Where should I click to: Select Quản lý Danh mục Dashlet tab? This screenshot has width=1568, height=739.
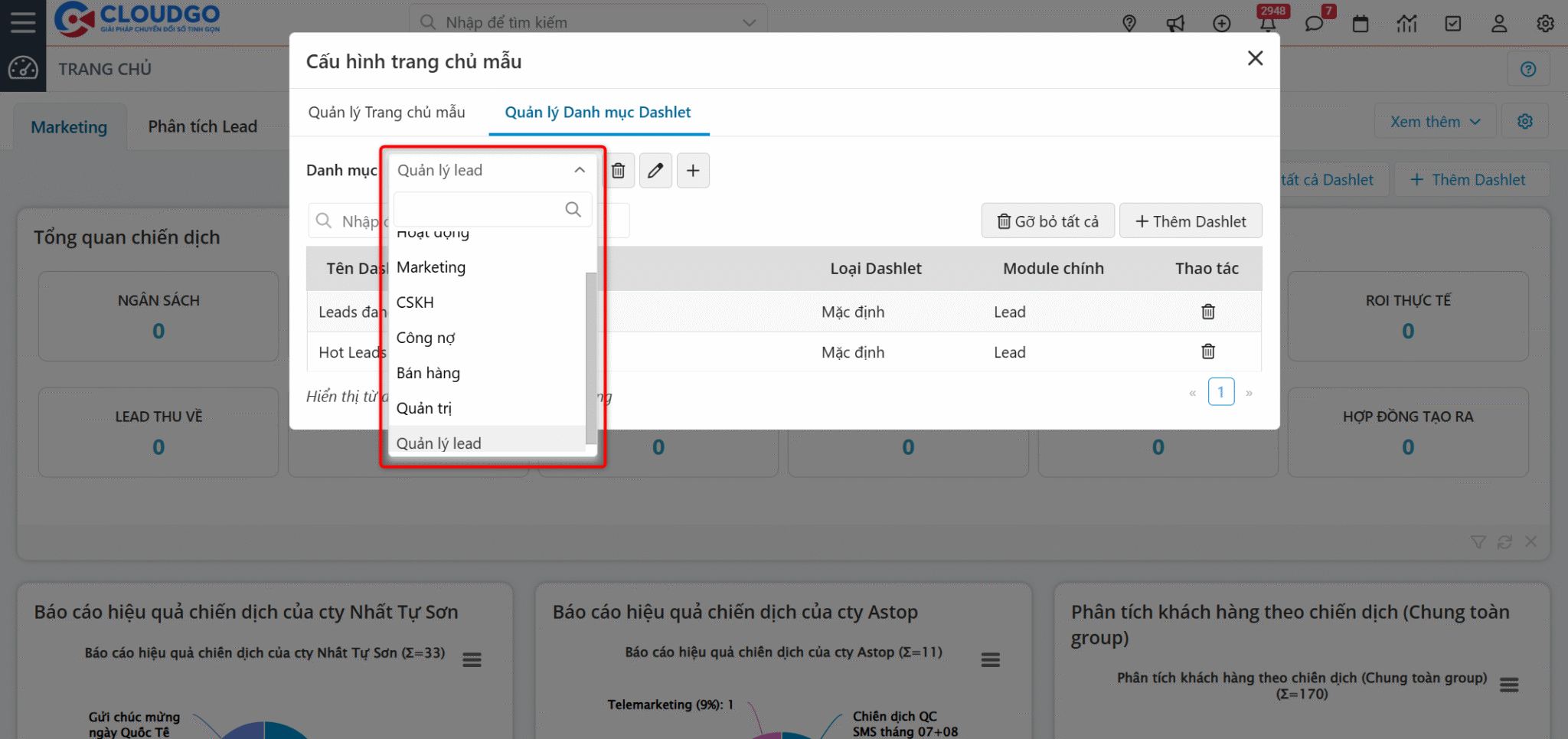pos(598,113)
